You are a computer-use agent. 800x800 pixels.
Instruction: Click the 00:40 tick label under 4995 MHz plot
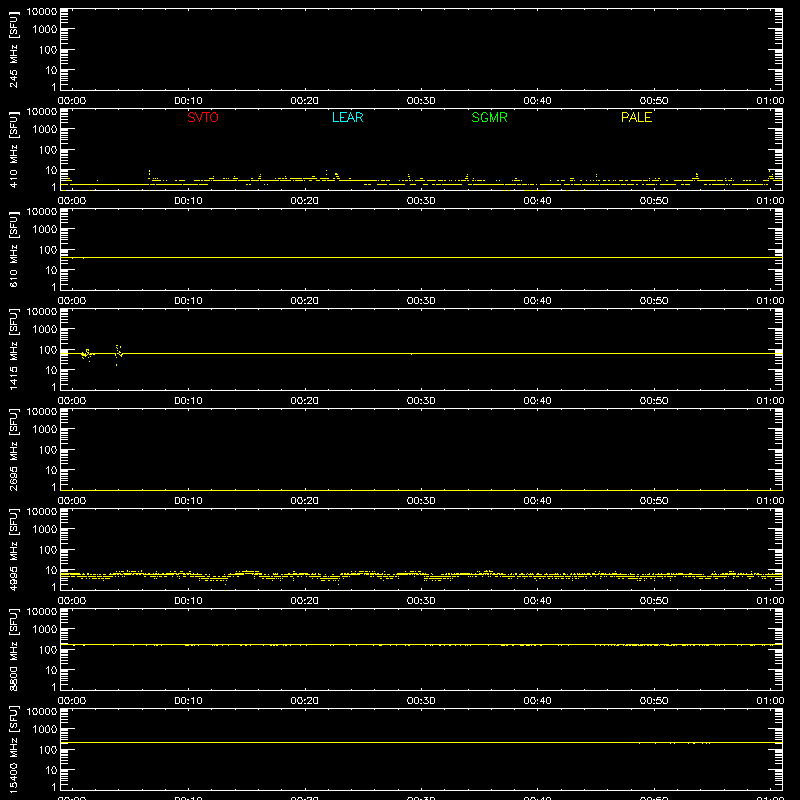coord(537,601)
